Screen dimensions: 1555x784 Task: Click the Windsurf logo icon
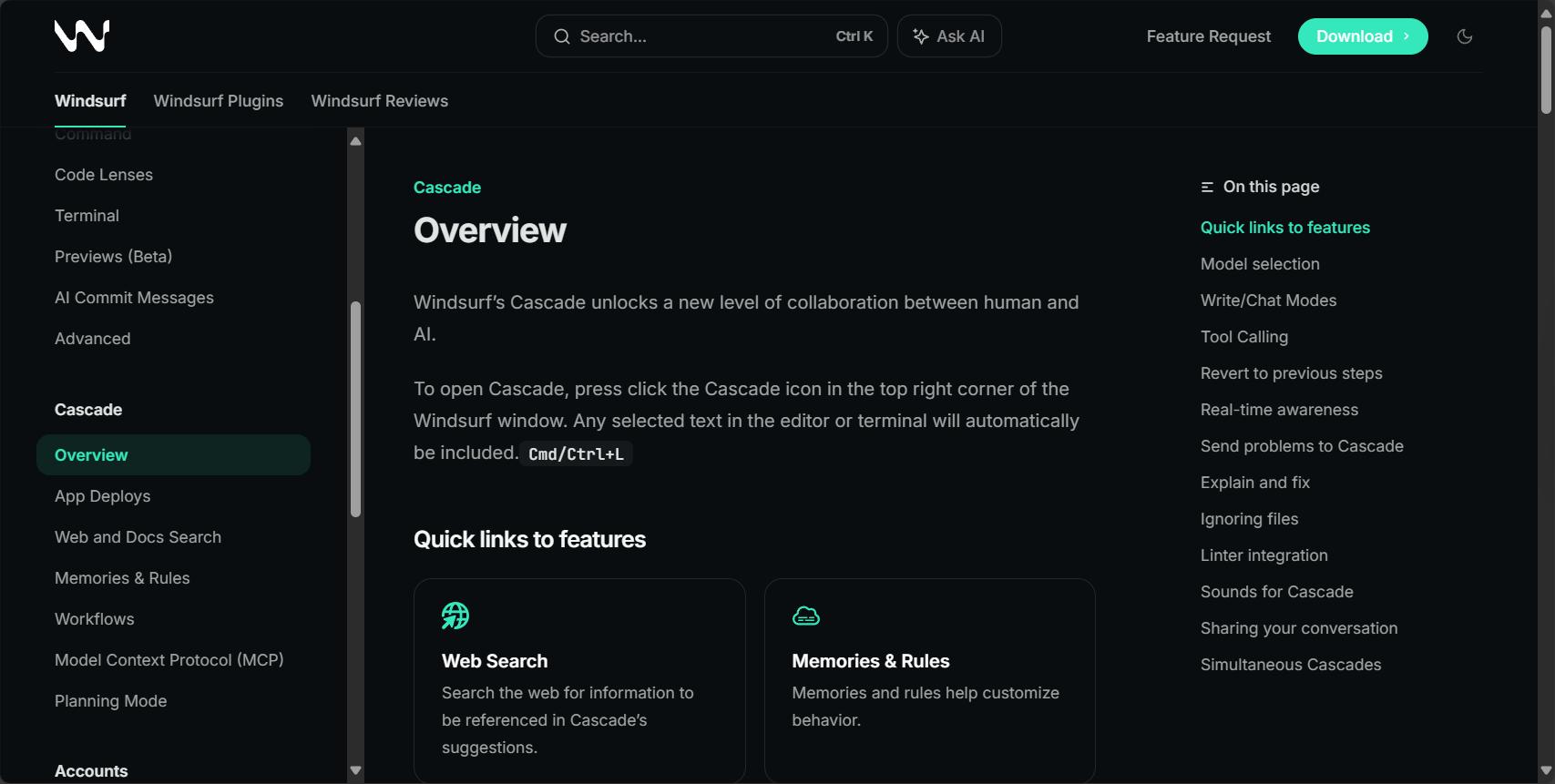[x=82, y=36]
